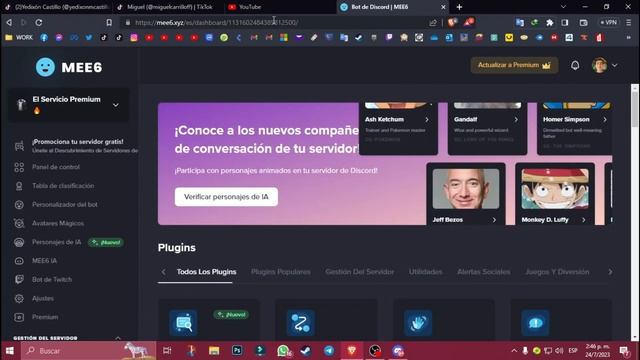Click the browser back arrow
This screenshot has height=360, width=640.
9,22
